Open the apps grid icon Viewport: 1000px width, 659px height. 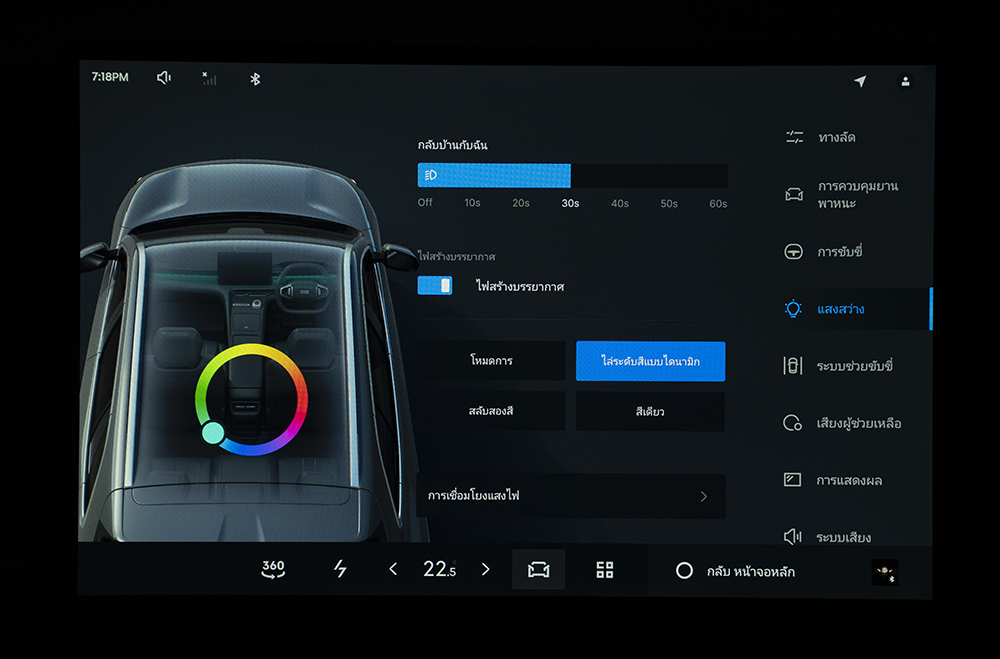coord(605,570)
